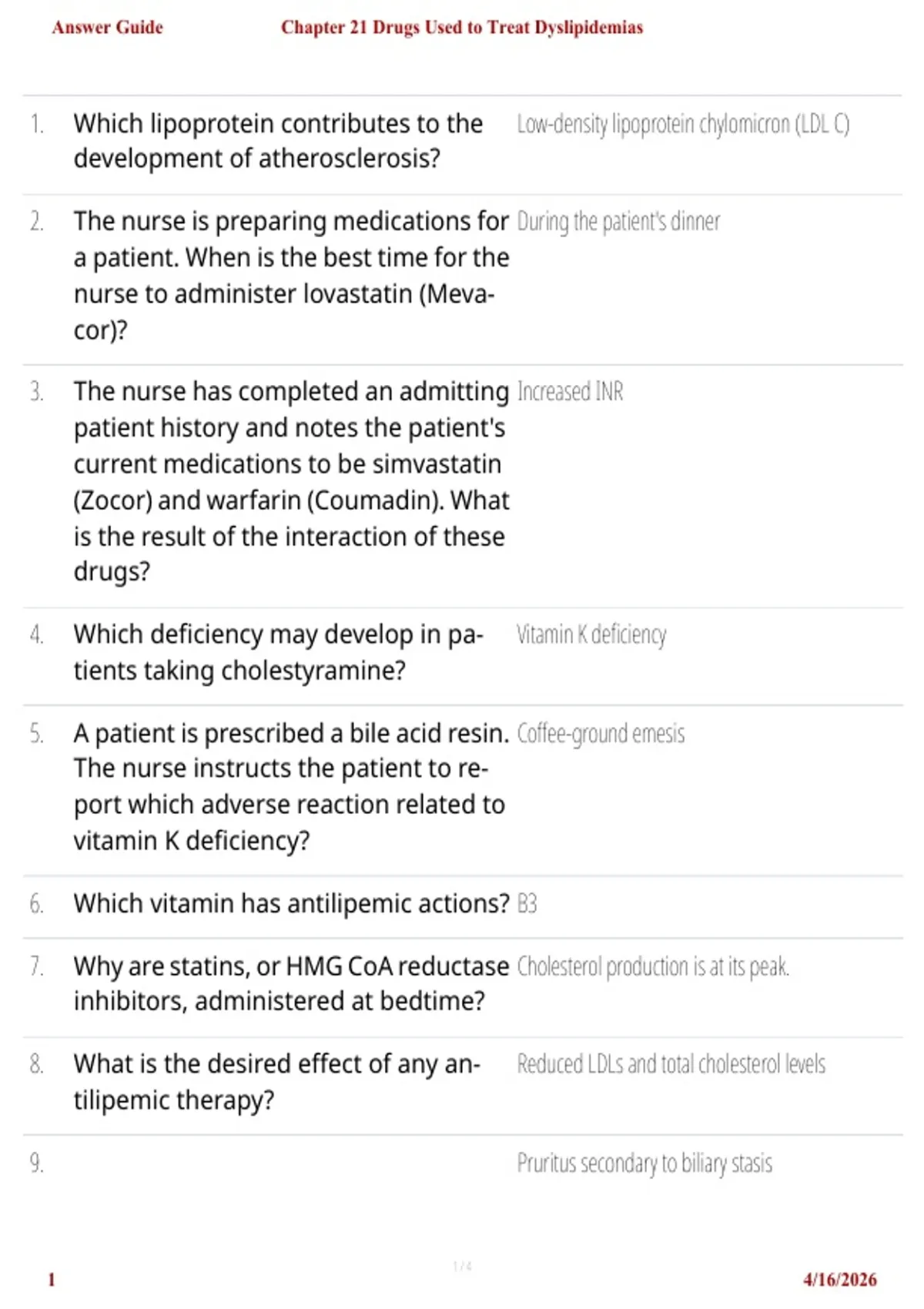Viewport: 924px width, 1309px height.
Task: Click the answer 'During the patient's dinner'
Action: [618, 222]
